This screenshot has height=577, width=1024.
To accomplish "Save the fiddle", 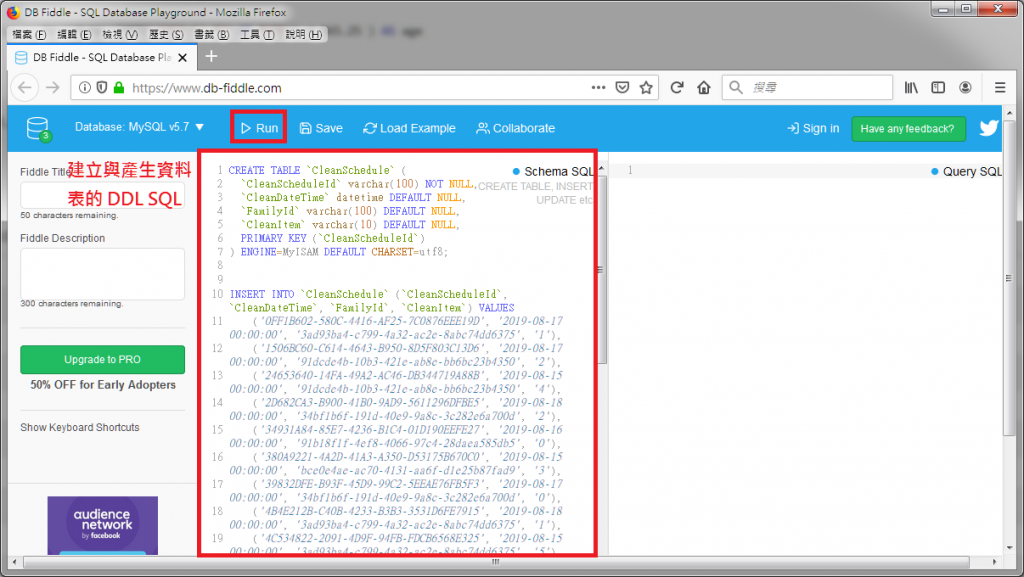I will point(321,128).
